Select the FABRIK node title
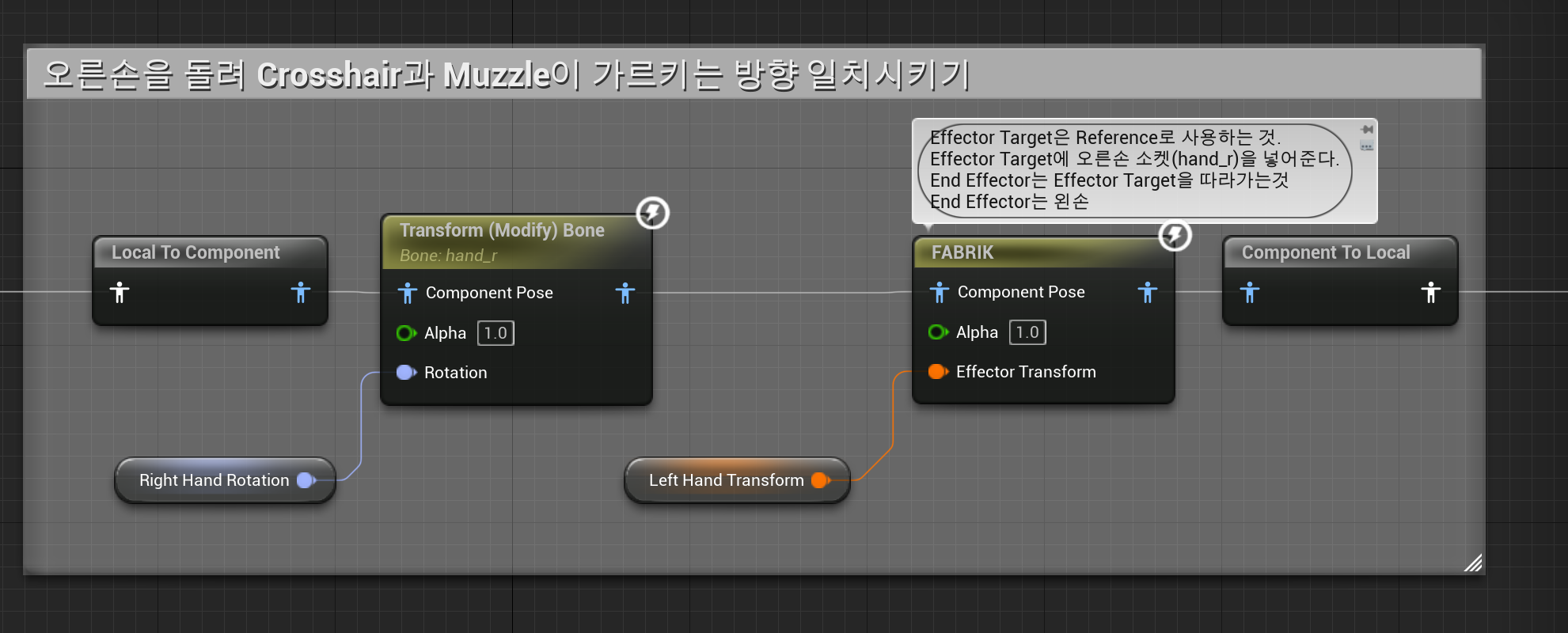The height and width of the screenshot is (633, 1568). [x=962, y=252]
